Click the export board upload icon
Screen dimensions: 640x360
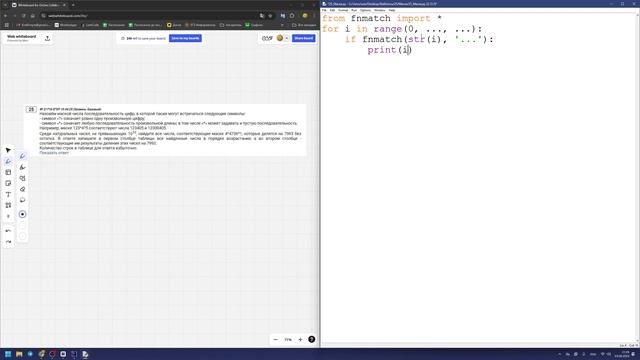tap(47, 38)
